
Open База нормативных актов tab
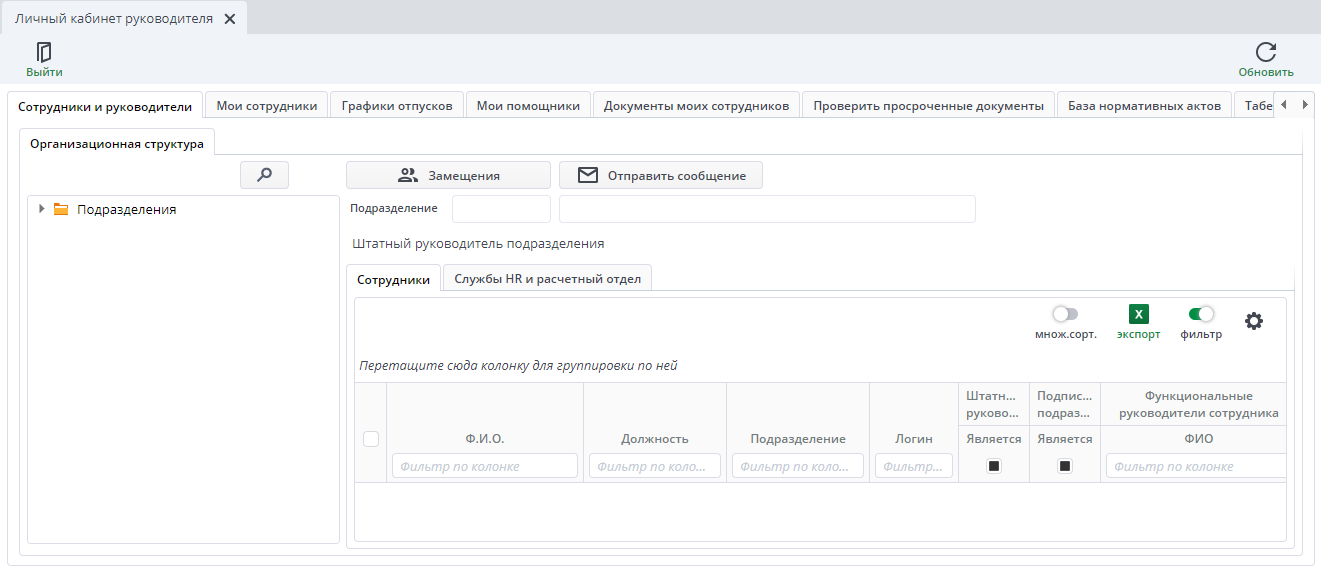point(1144,106)
